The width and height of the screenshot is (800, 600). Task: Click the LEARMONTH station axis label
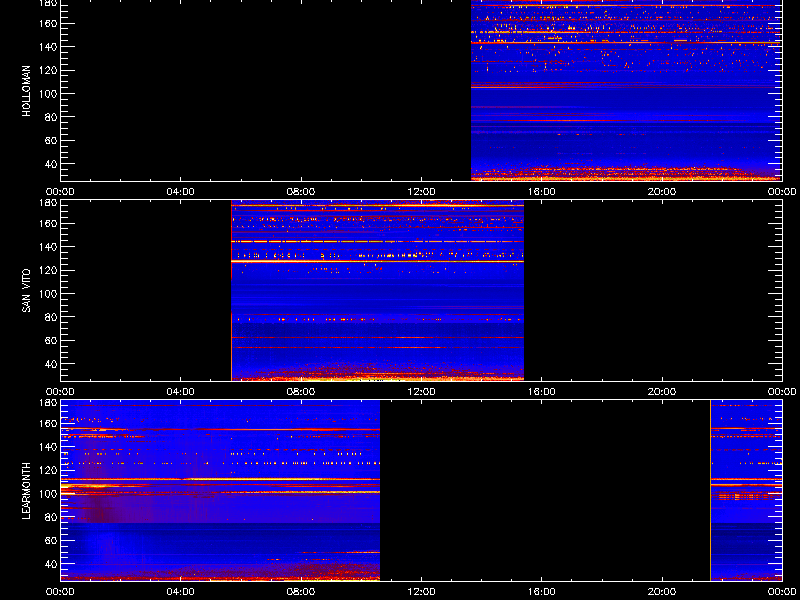coord(27,491)
